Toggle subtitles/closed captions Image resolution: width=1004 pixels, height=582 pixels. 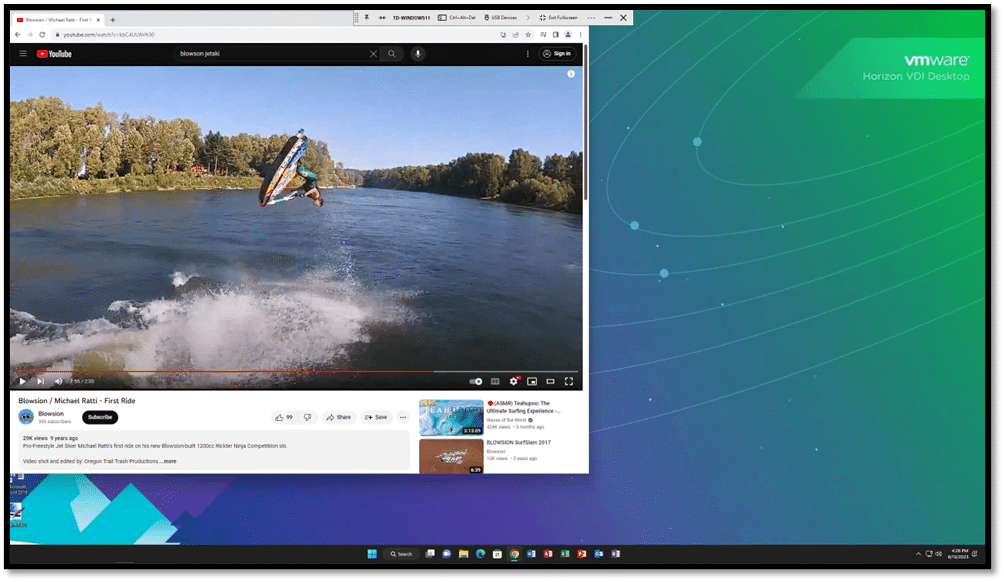pyautogui.click(x=495, y=382)
